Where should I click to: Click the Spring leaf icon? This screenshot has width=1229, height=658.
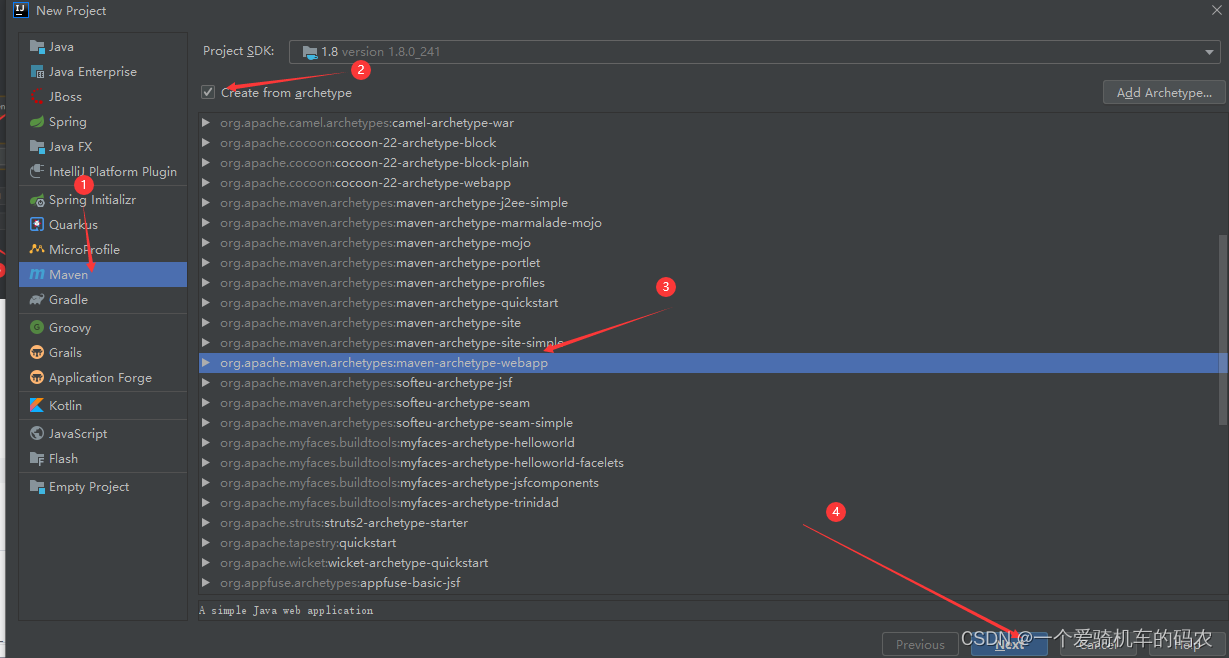[37, 122]
